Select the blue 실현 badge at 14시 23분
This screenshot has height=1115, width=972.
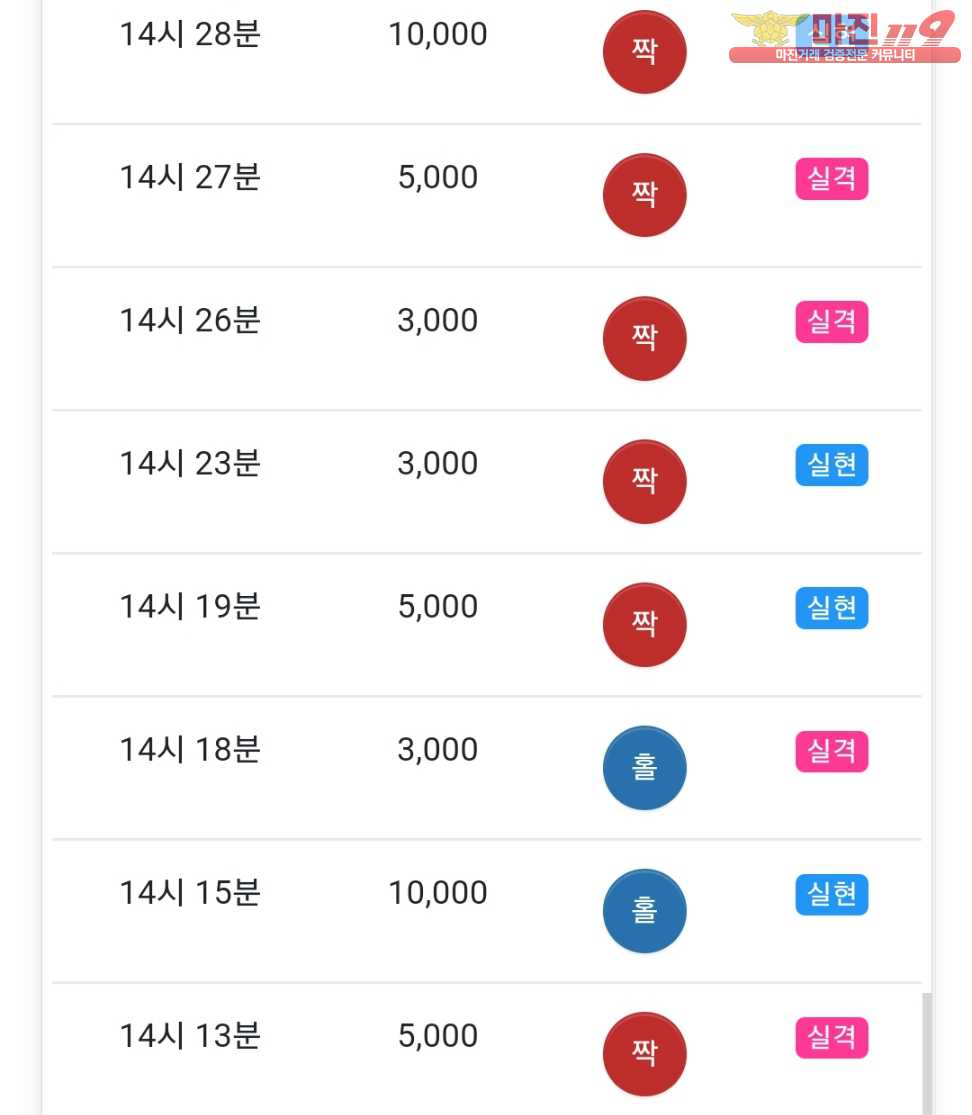(831, 465)
